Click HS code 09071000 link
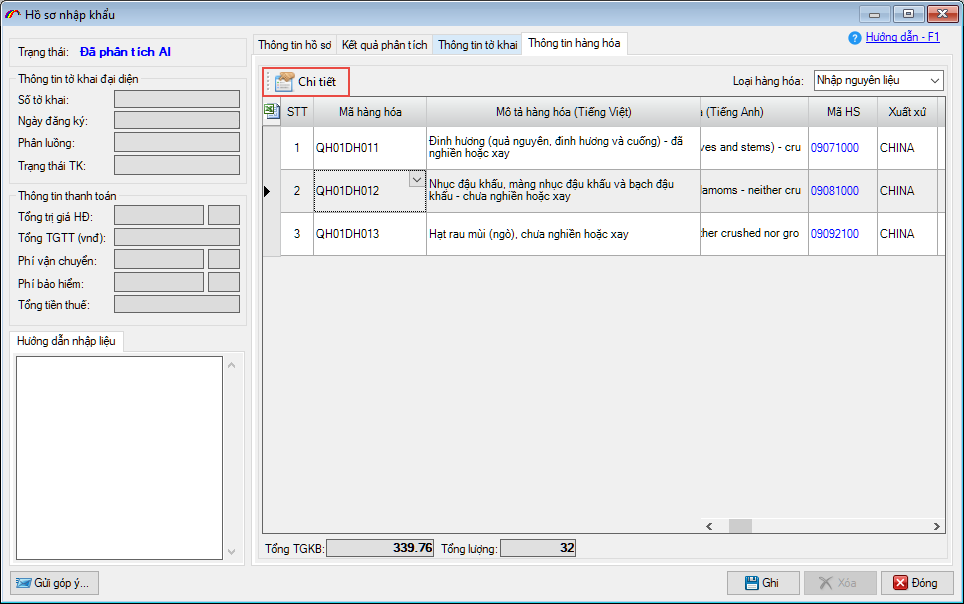This screenshot has width=964, height=604. coord(834,148)
